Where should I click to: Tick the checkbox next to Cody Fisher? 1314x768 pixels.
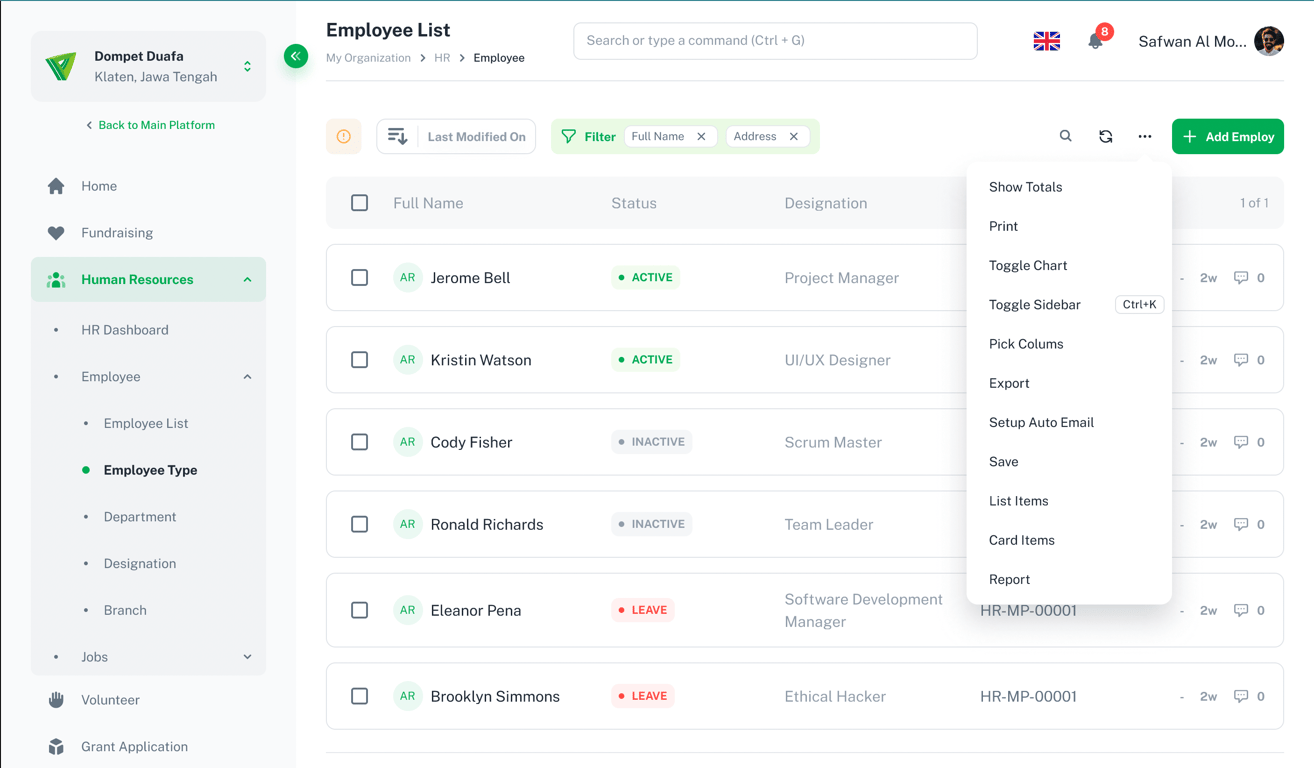359,442
